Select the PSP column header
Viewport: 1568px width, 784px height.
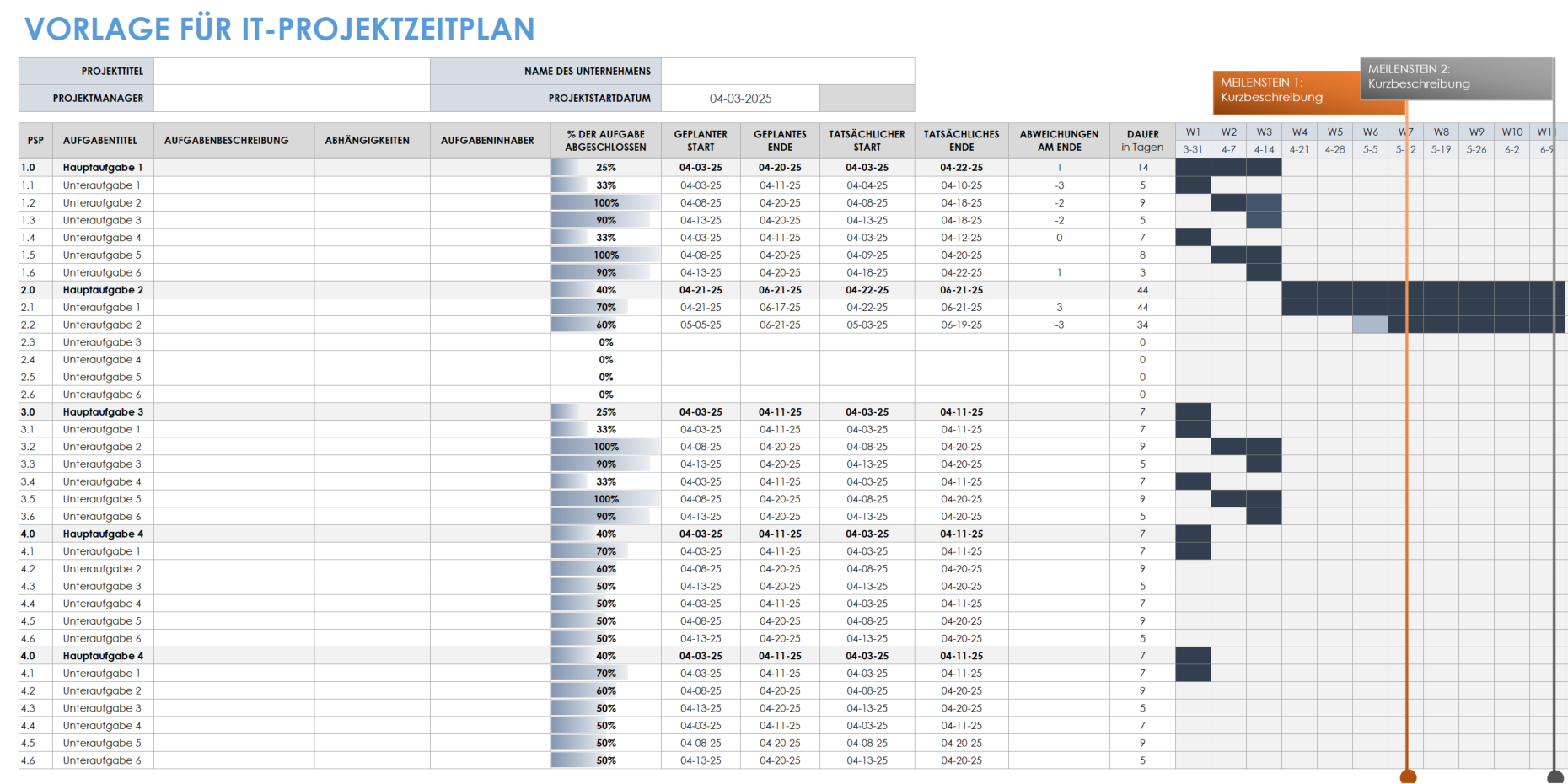pyautogui.click(x=35, y=141)
